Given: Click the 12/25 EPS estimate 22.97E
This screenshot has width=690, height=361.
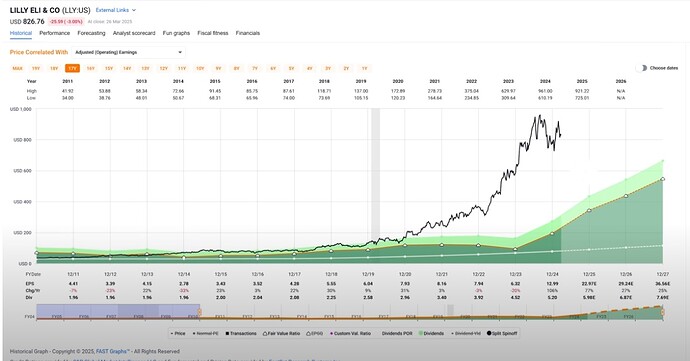Looking at the screenshot, I should pos(589,284).
